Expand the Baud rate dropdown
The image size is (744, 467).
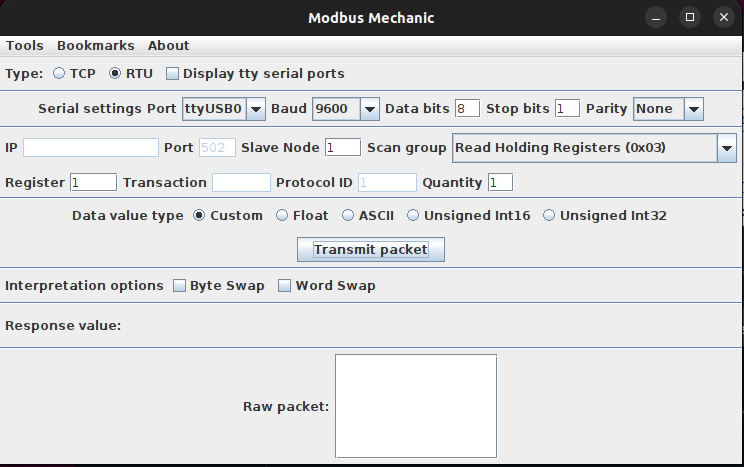point(346,108)
